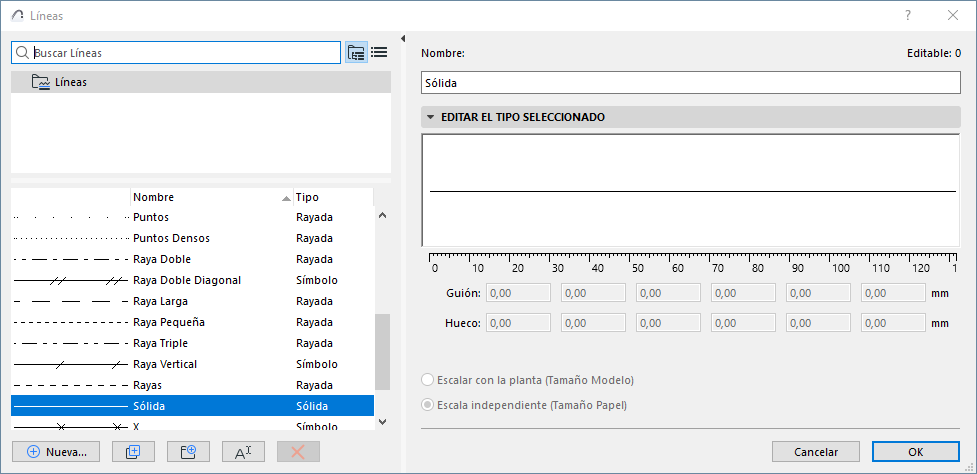Select the Puntos line type row
Viewport: 977px width, 474px height.
pos(193,217)
